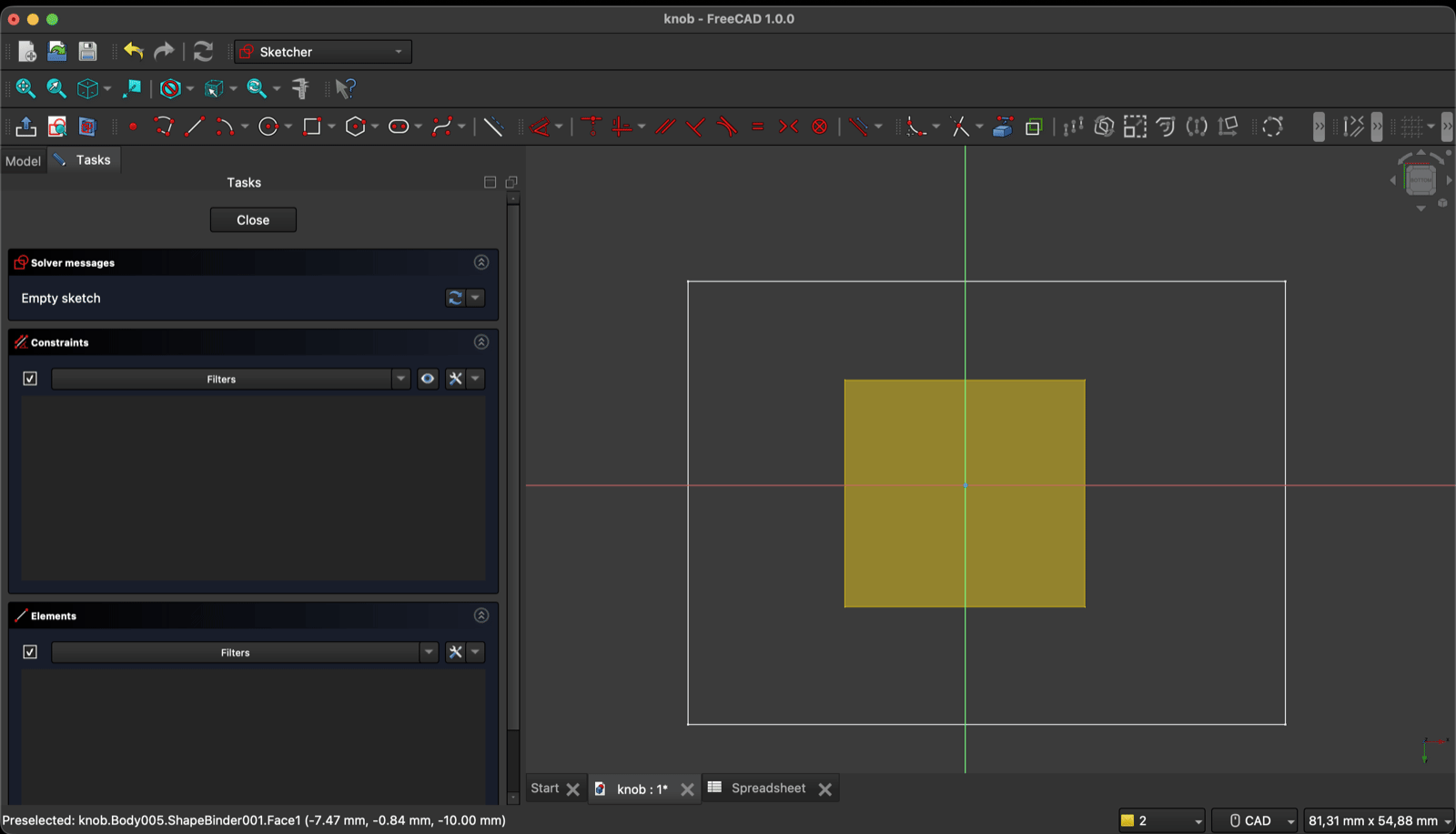Leave sketch using the Leave Sketch icon
The height and width of the screenshot is (834, 1456).
click(x=25, y=127)
